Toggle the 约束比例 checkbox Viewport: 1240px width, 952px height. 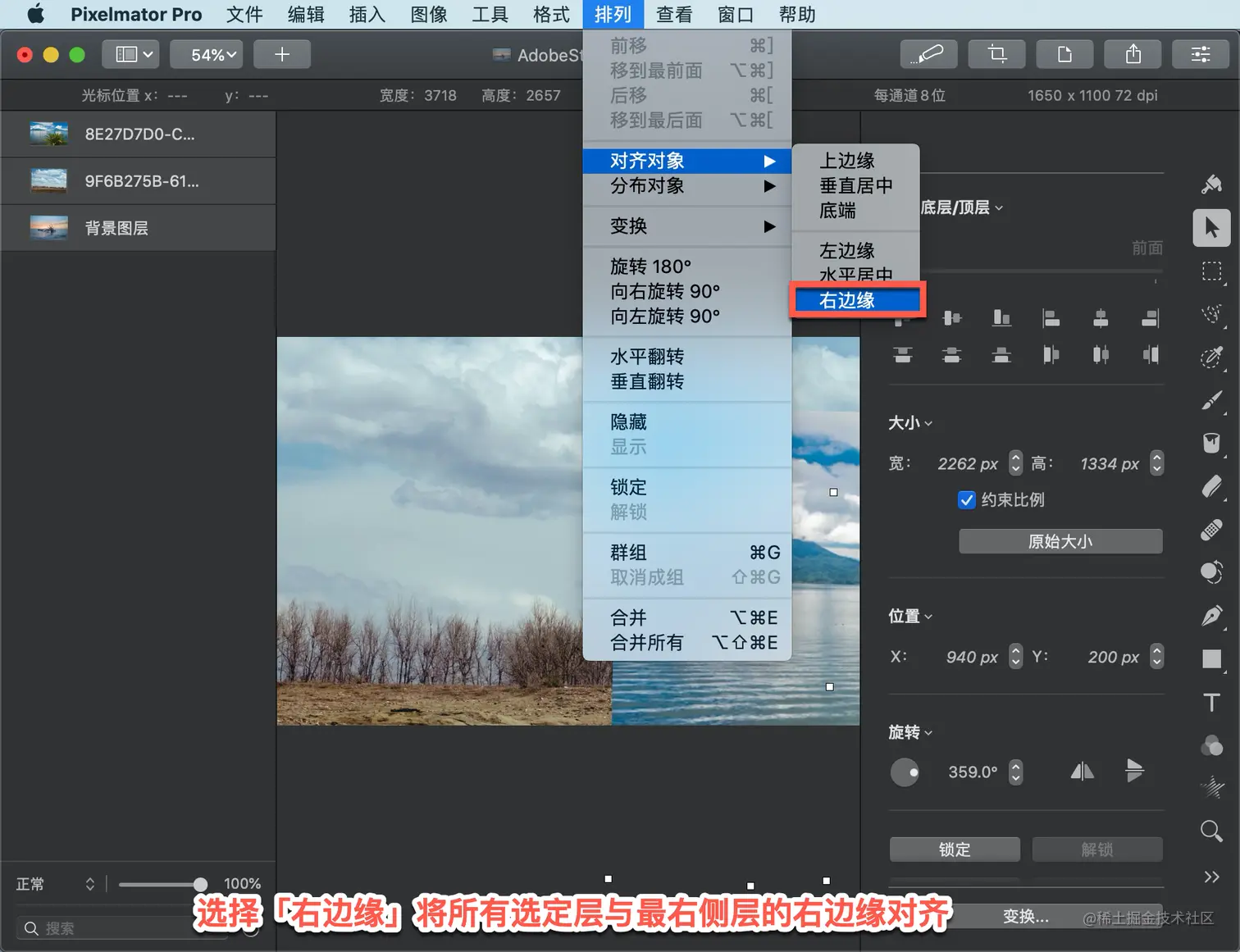tap(967, 500)
